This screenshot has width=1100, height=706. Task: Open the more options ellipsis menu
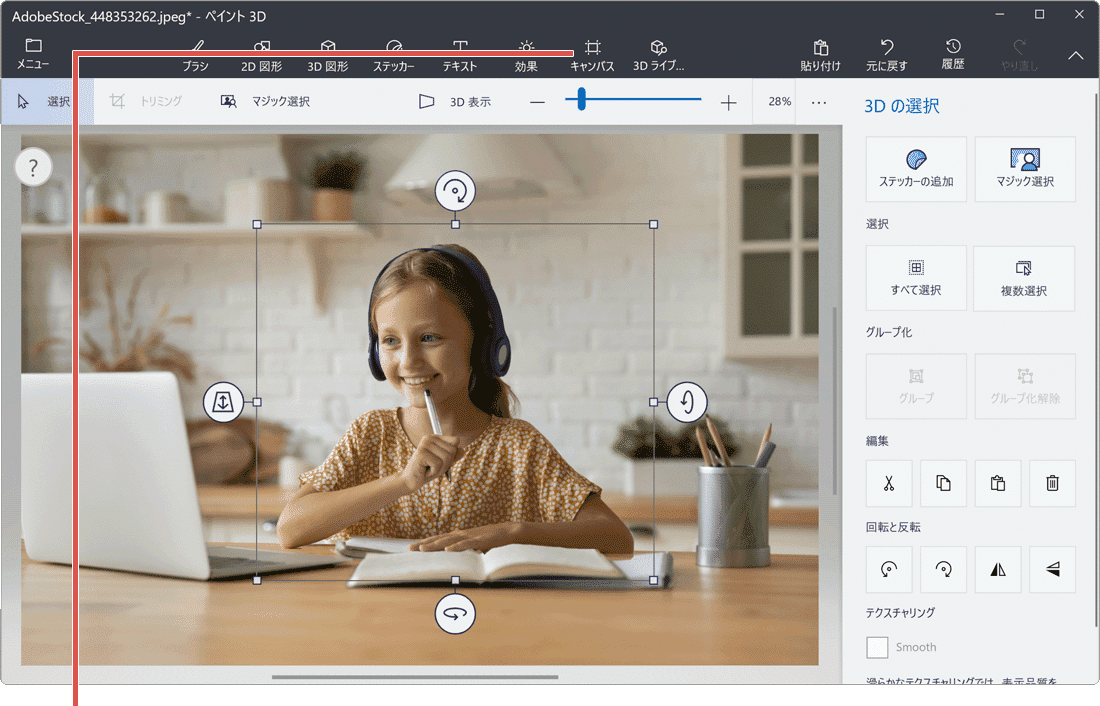pos(819,102)
